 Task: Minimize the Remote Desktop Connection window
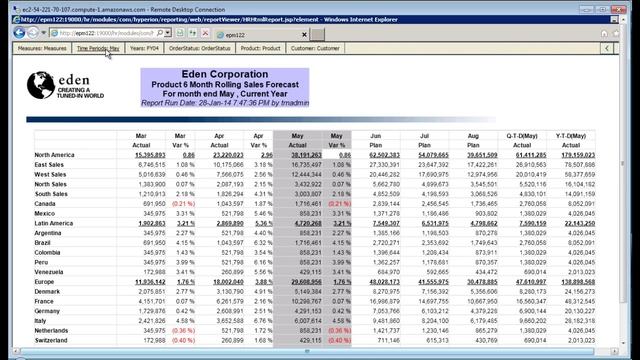[587, 9]
